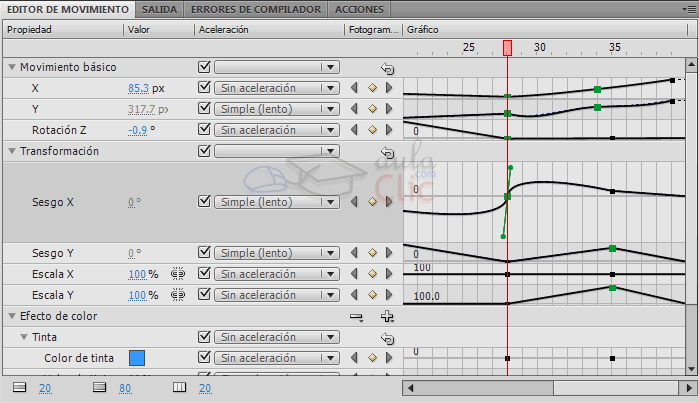Edit expanded graph size value 80
699x403 pixels.
point(125,388)
